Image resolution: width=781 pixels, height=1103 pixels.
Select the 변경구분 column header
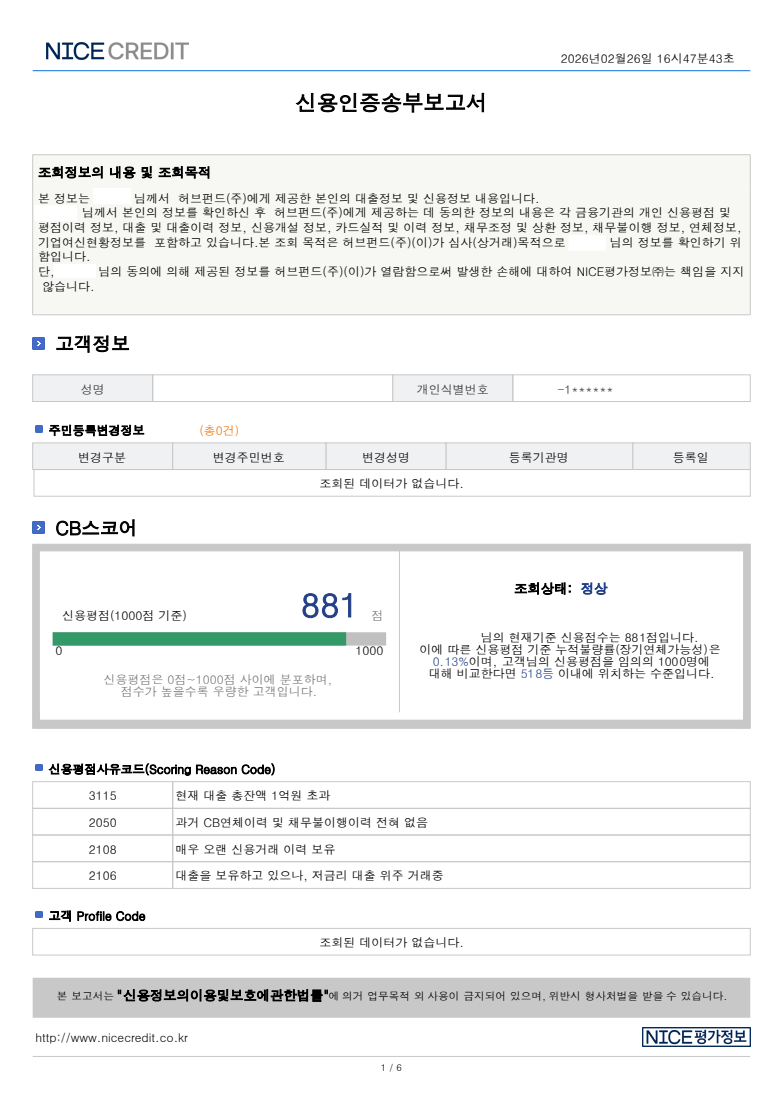pyautogui.click(x=102, y=458)
